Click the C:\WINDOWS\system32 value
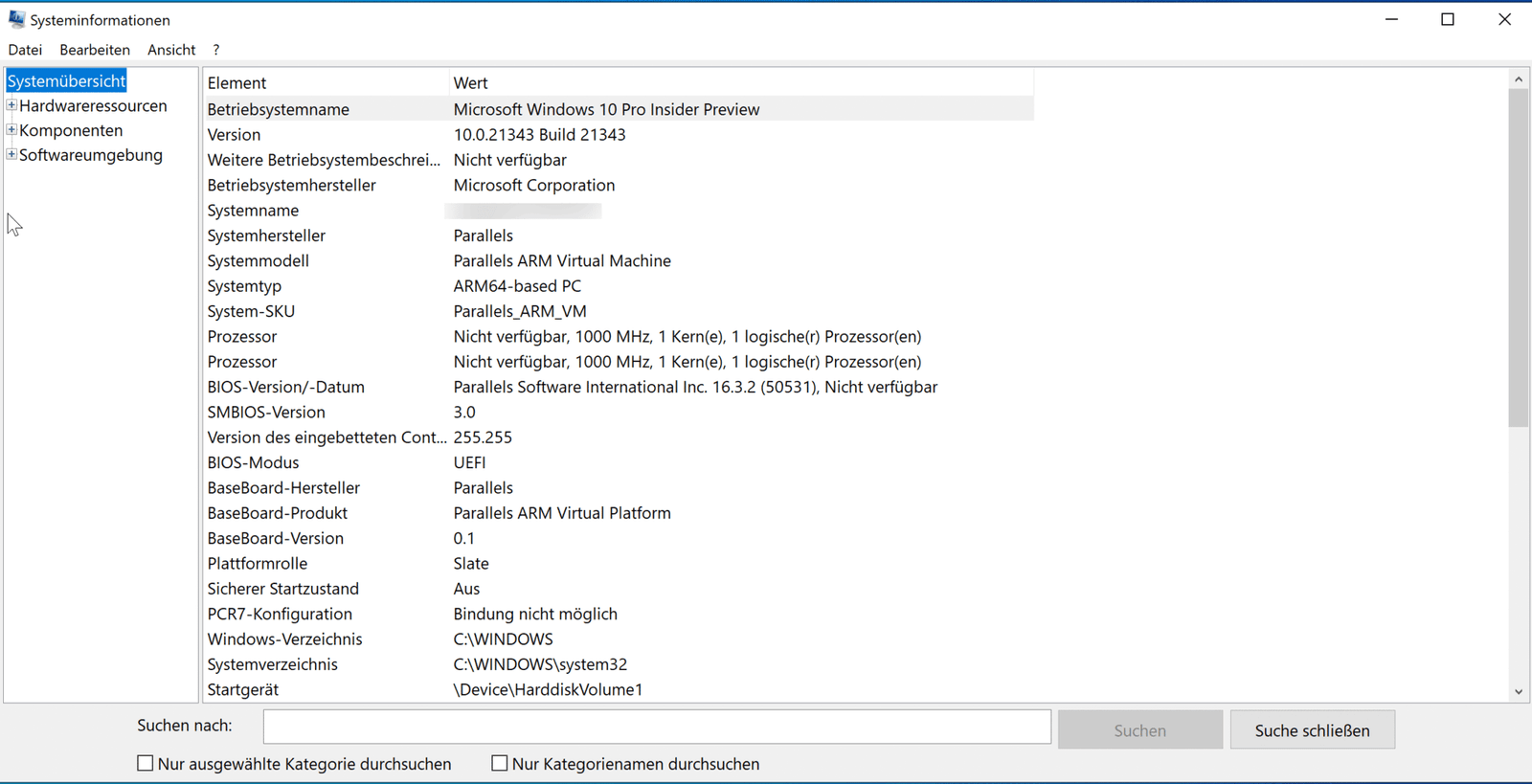Screen dimensions: 1532x784 540,664
